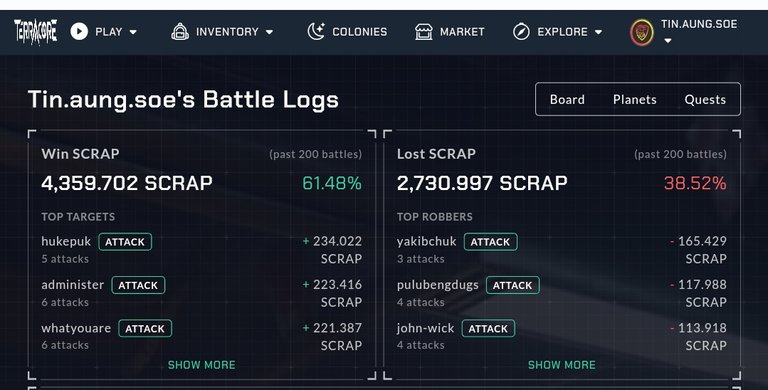Switch to the Board tab
768x390 pixels.
coord(567,99)
